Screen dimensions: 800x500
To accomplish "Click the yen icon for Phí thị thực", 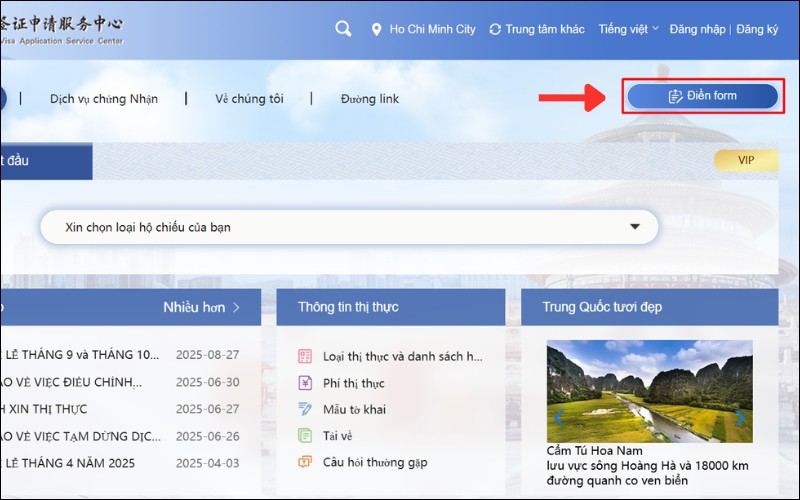I will tap(305, 383).
